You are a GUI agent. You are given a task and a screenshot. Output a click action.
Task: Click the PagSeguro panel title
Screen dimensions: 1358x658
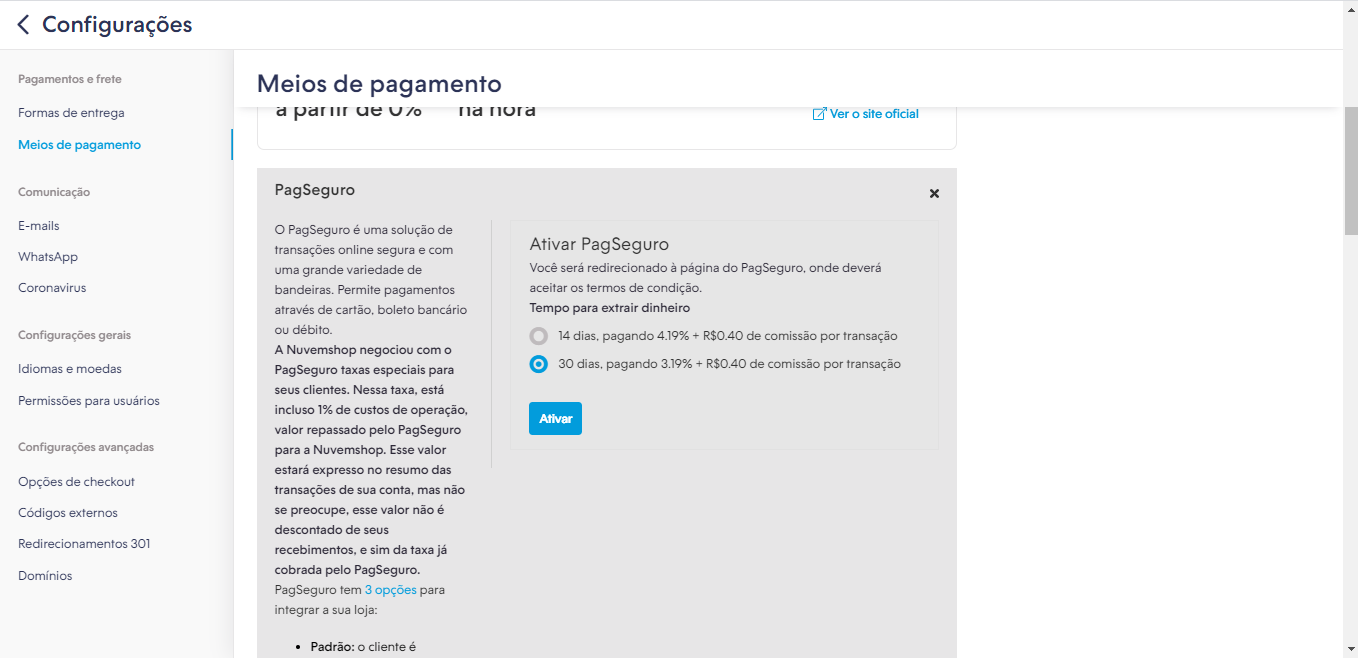click(314, 190)
